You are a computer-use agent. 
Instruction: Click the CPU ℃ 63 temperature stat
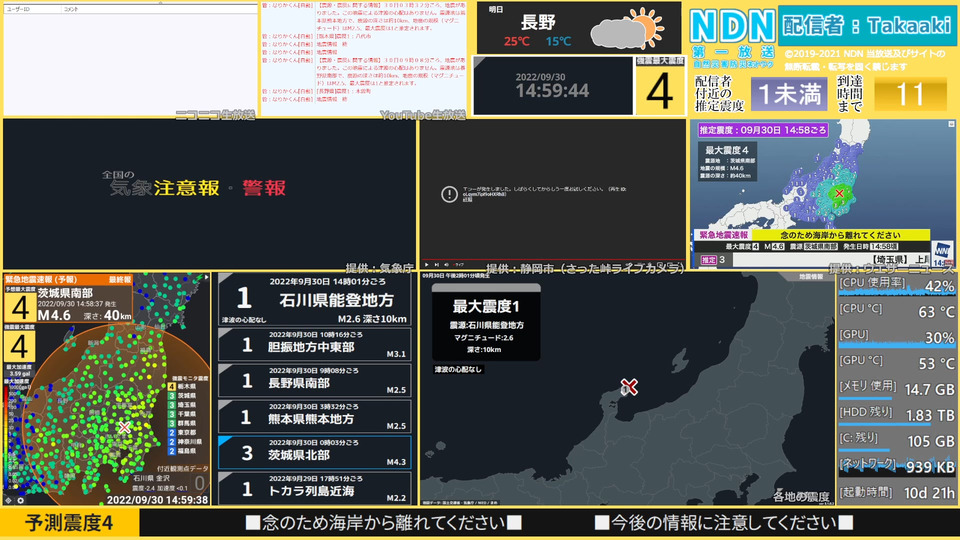click(x=896, y=310)
